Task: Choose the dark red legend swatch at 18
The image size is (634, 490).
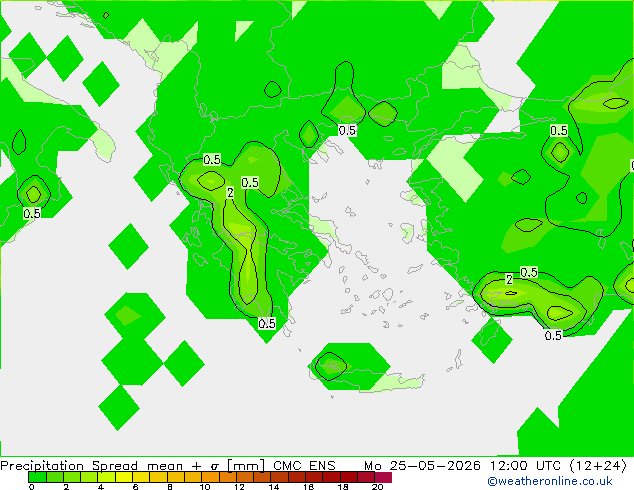Action: [349, 477]
